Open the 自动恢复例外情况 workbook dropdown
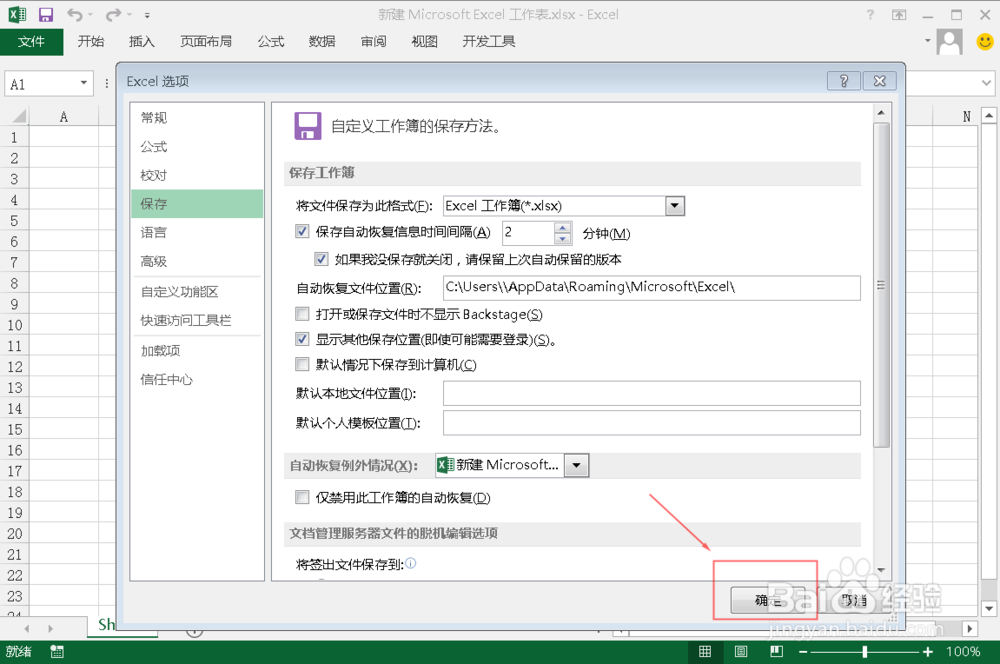The width and height of the screenshot is (1000, 664). click(x=577, y=465)
